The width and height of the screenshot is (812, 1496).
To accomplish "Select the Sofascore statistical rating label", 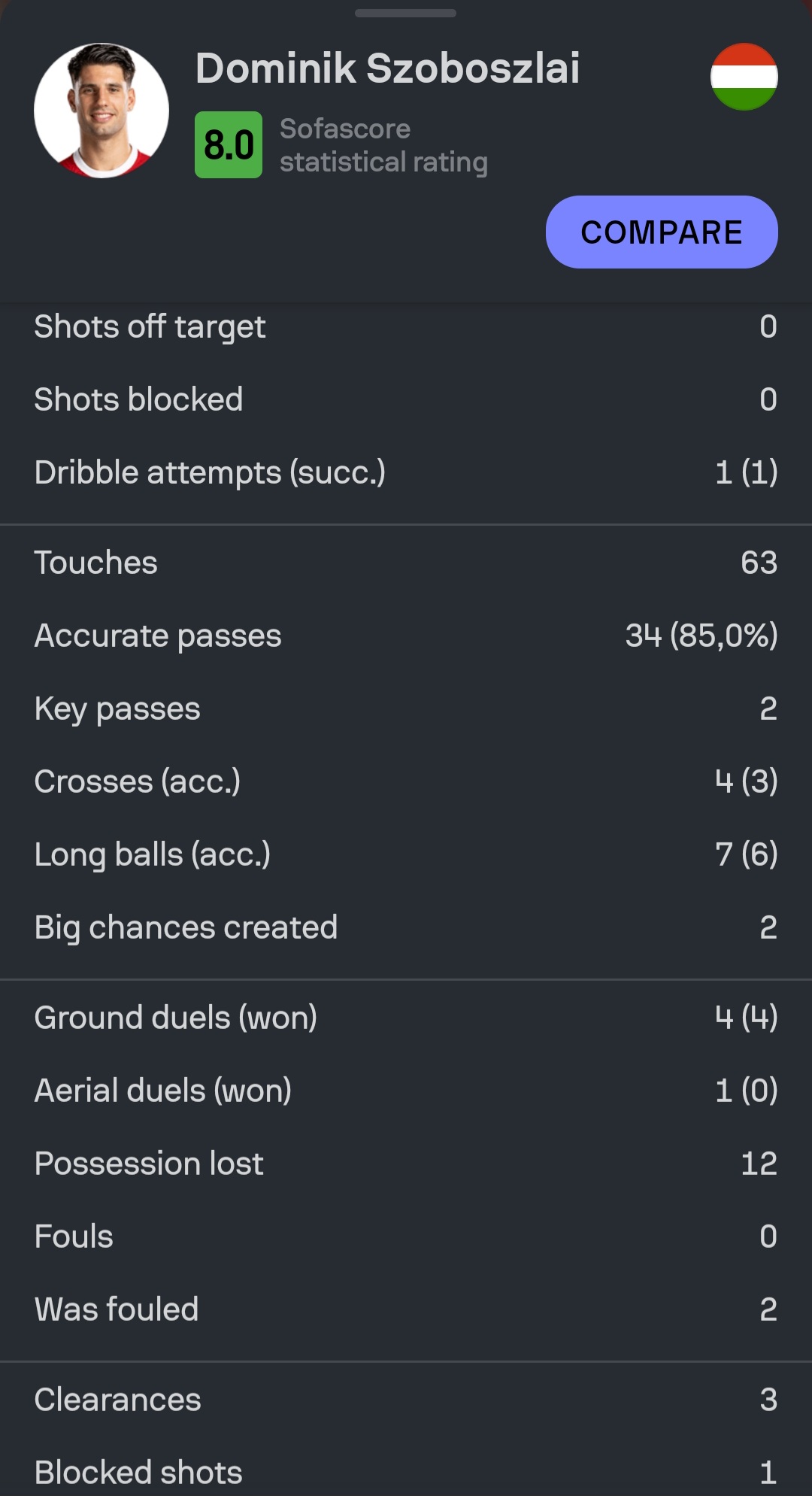I will click(x=384, y=145).
